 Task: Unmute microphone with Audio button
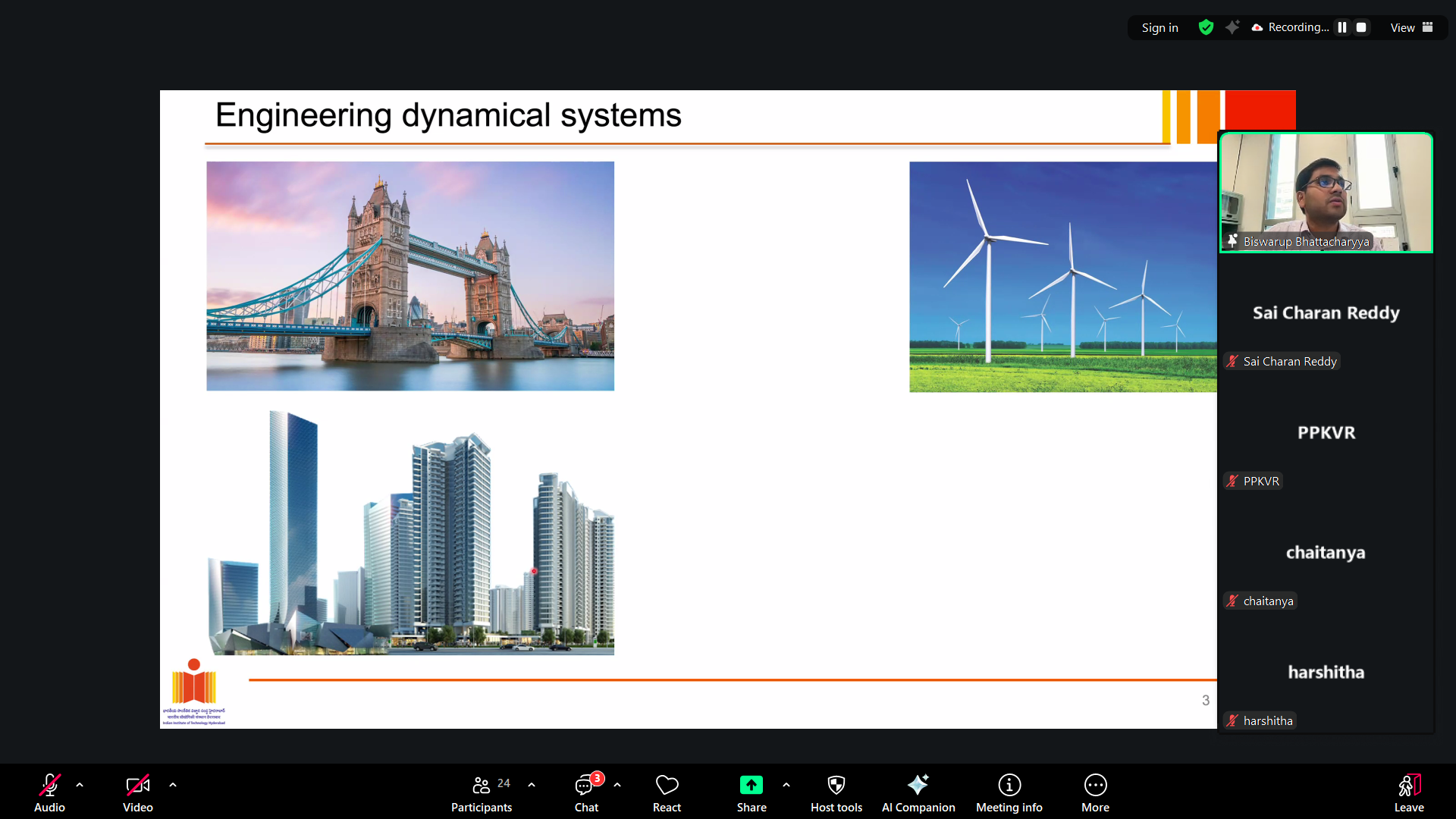tap(49, 793)
